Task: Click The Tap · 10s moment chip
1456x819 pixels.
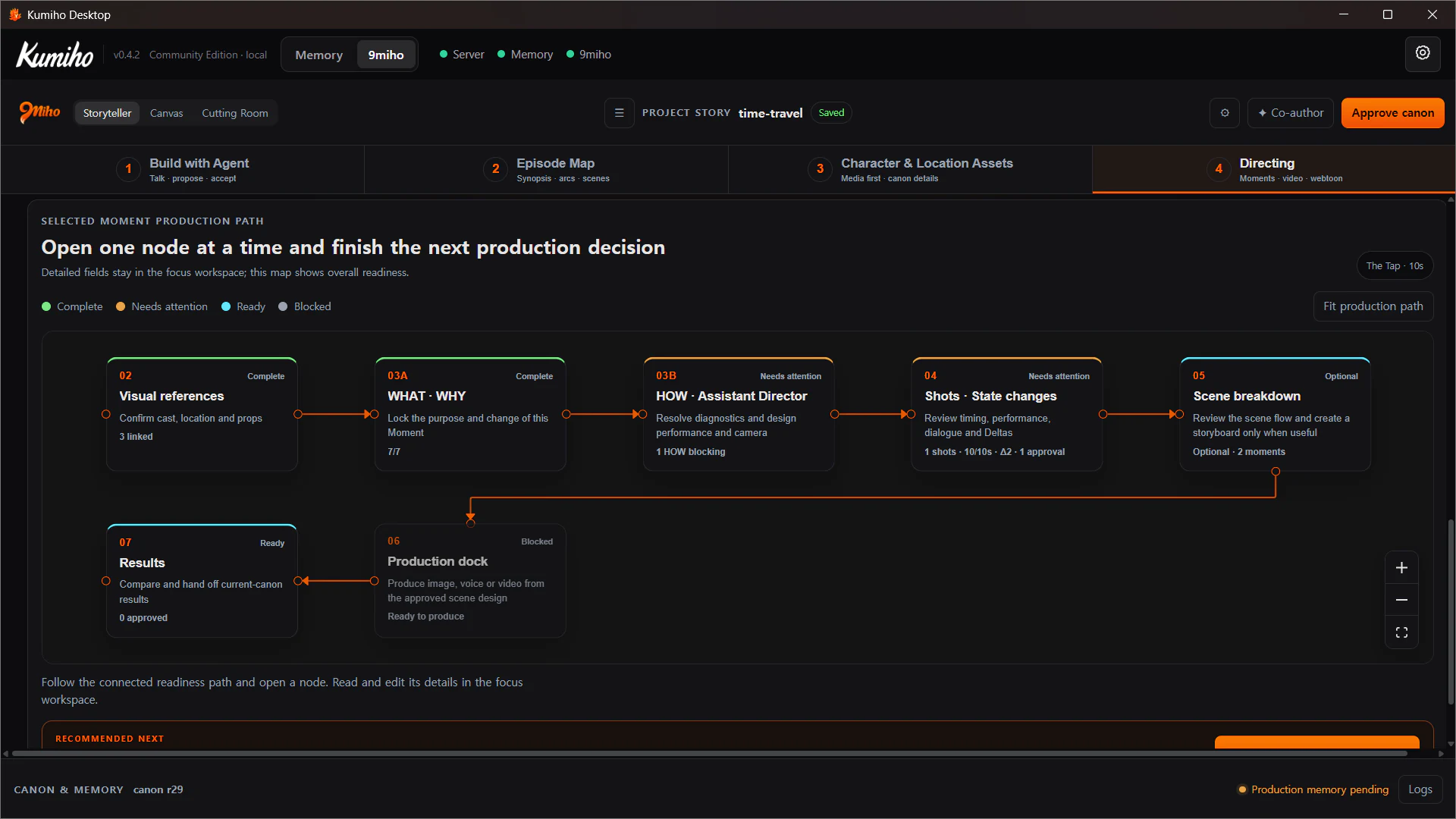Action: coord(1395,265)
